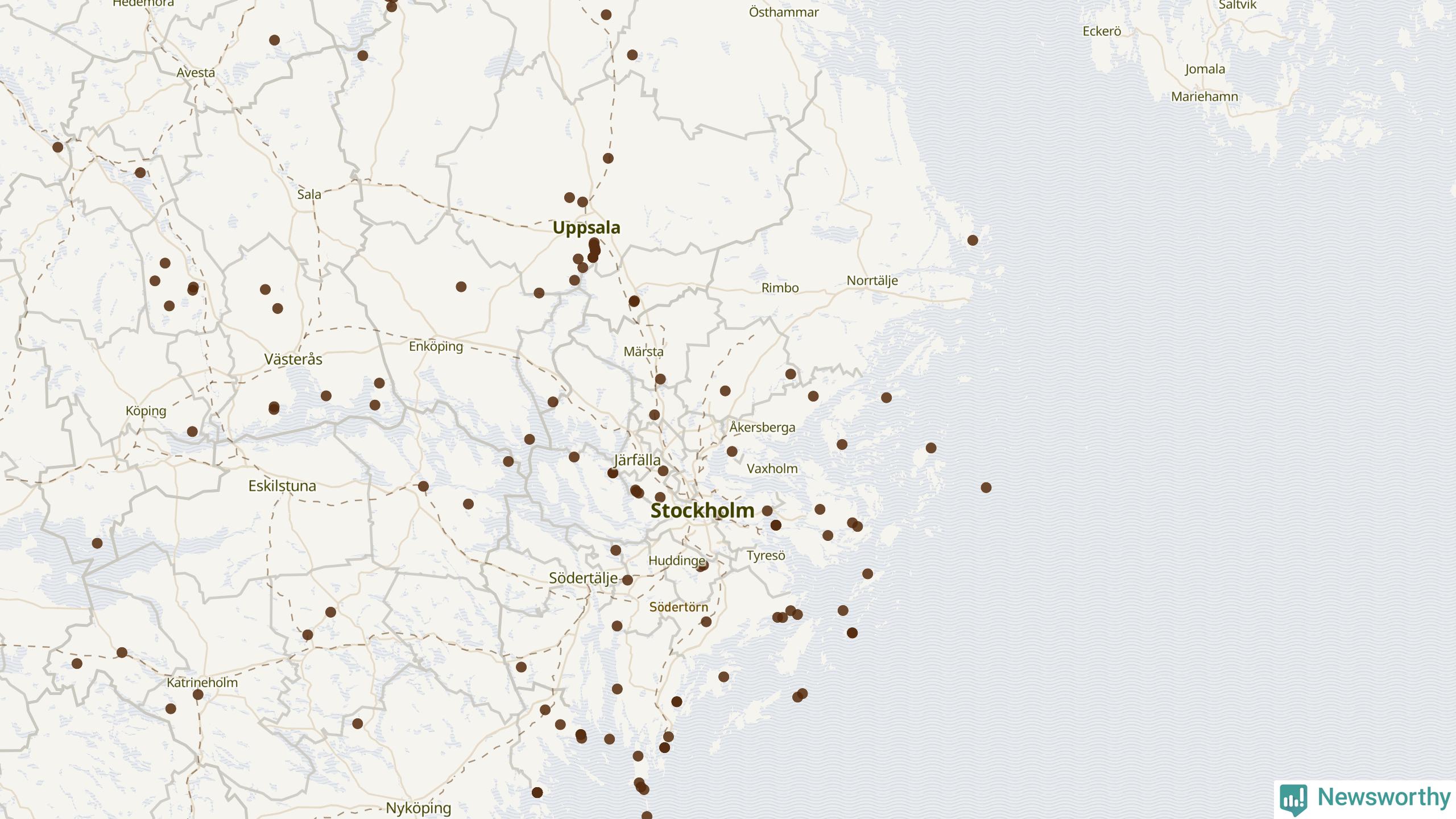Click the Jomala label
The height and width of the screenshot is (819, 1456).
(1205, 69)
